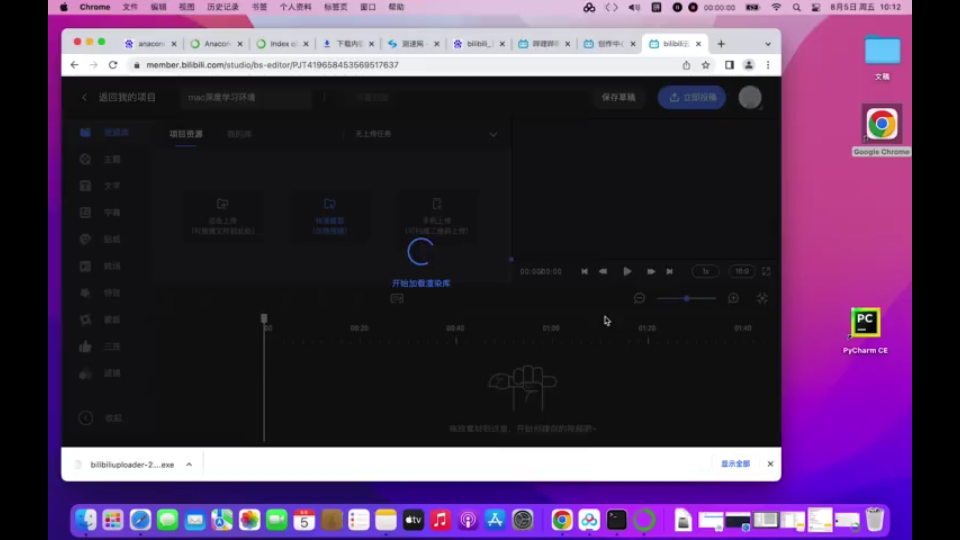Open the 书签 menu in menu bar
Screen dimensions: 960x540
pos(259,7)
